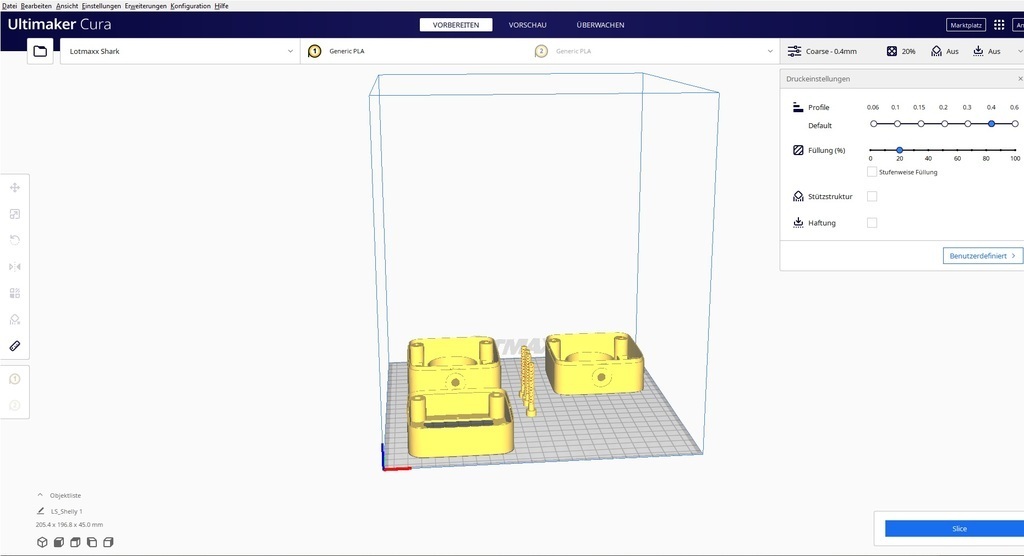Switch to 3D perspective view cube
This screenshot has width=1024, height=556.
tap(42, 542)
